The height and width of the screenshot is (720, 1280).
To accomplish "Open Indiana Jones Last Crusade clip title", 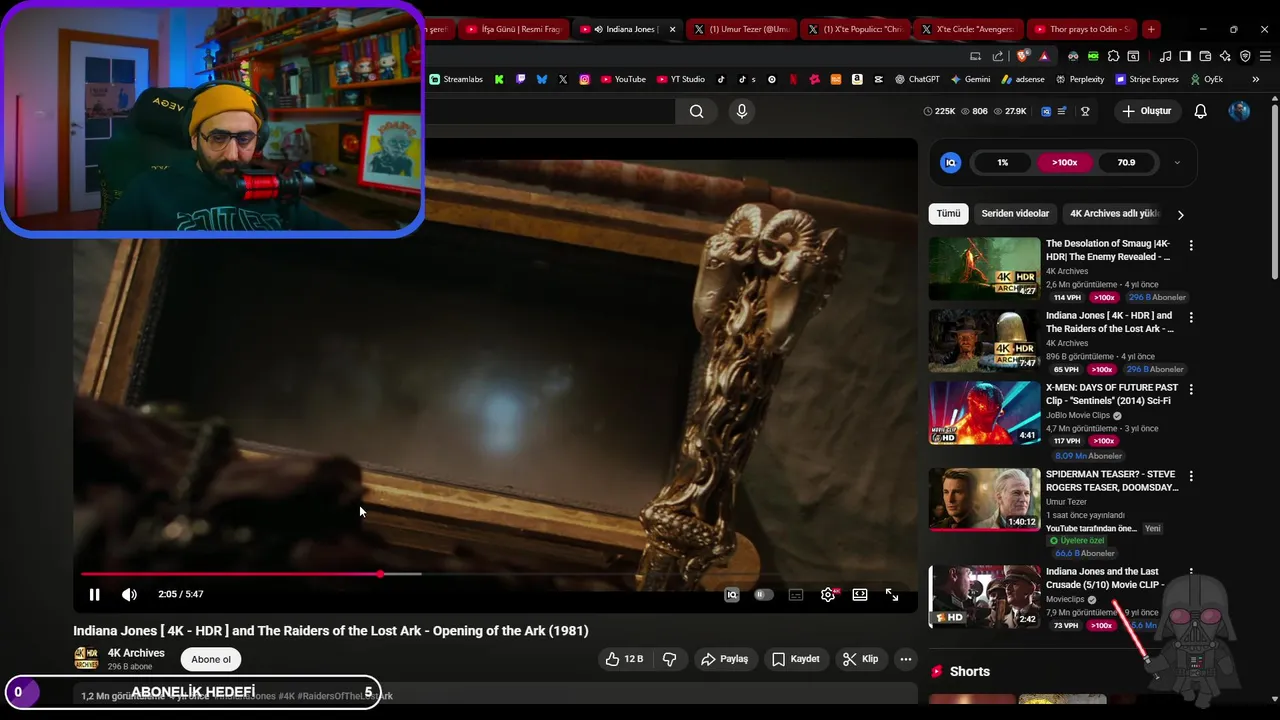I will click(1105, 578).
